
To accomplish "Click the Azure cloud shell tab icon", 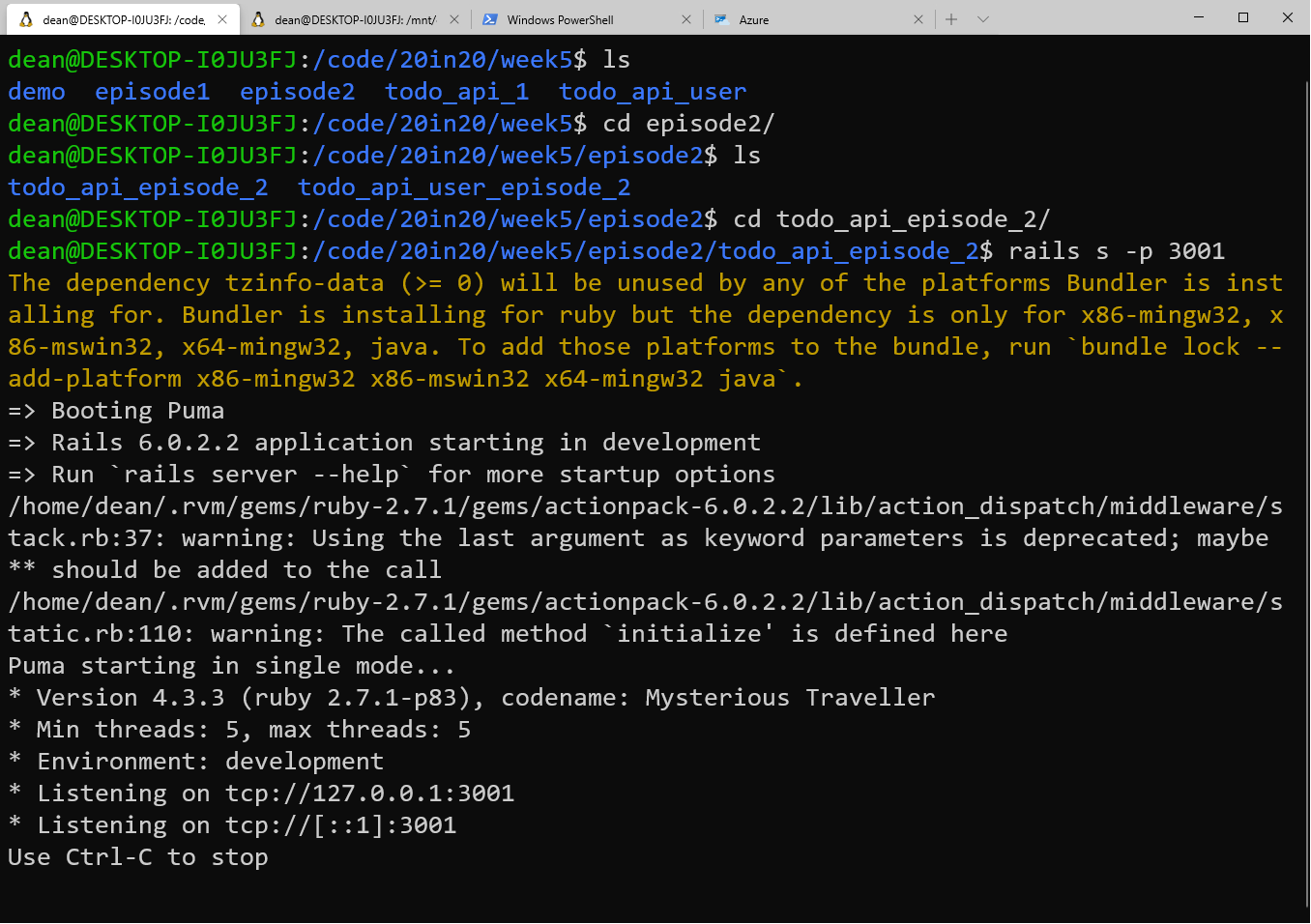I will click(721, 19).
